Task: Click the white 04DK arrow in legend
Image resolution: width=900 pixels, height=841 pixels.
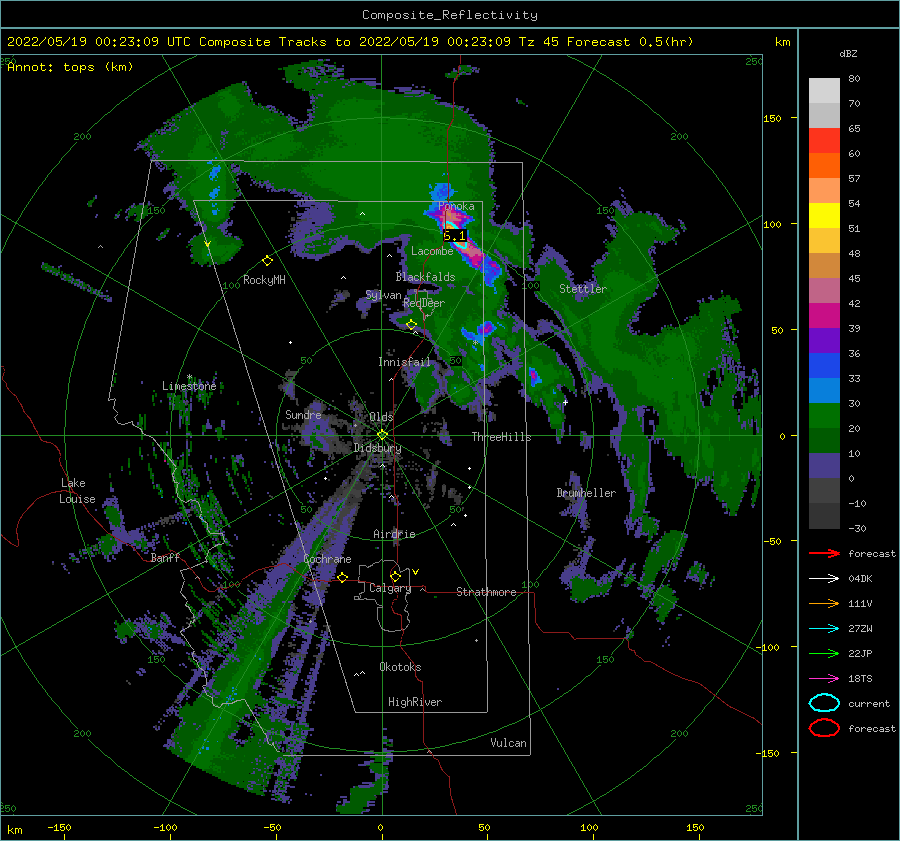Action: point(824,578)
